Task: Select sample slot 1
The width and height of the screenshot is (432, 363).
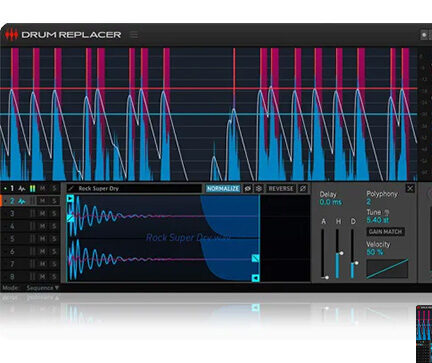Action: 12,189
